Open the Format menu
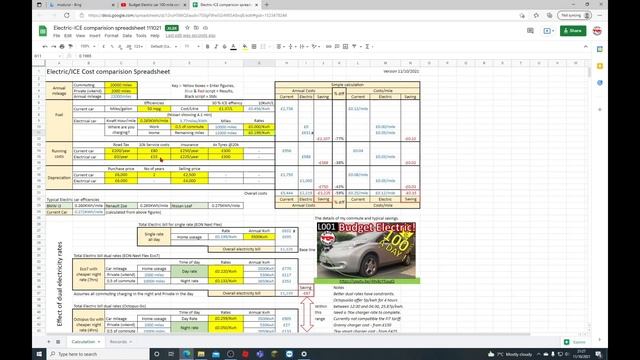 (x=111, y=36)
